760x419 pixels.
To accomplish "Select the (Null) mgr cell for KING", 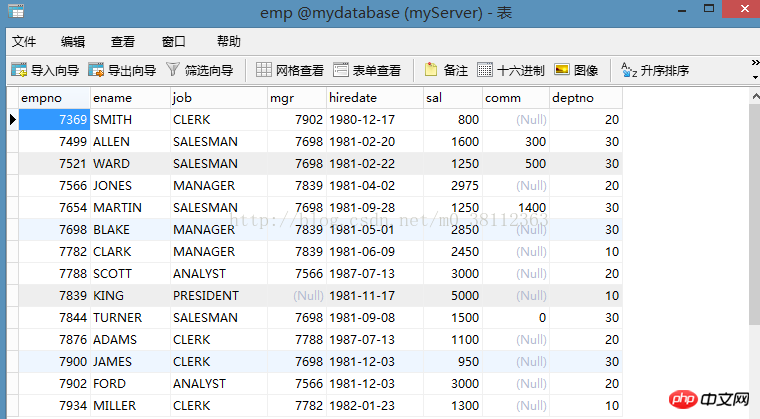I will click(x=297, y=295).
